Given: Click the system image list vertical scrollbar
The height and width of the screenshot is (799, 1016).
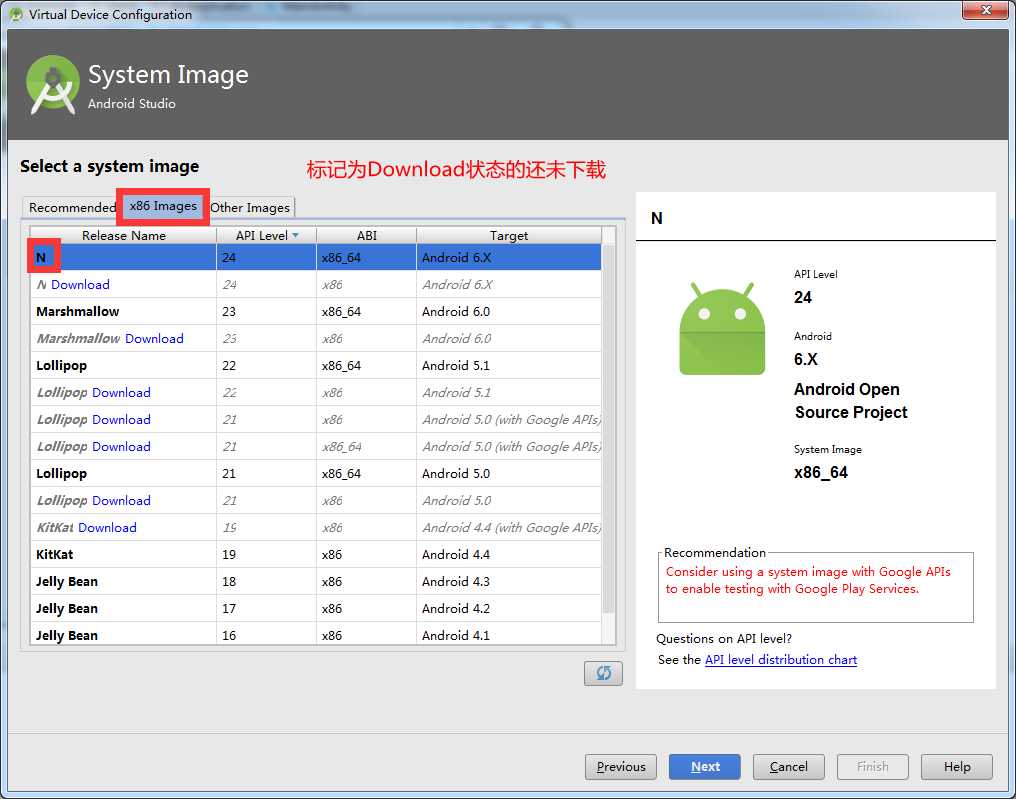Looking at the screenshot, I should point(608,428).
